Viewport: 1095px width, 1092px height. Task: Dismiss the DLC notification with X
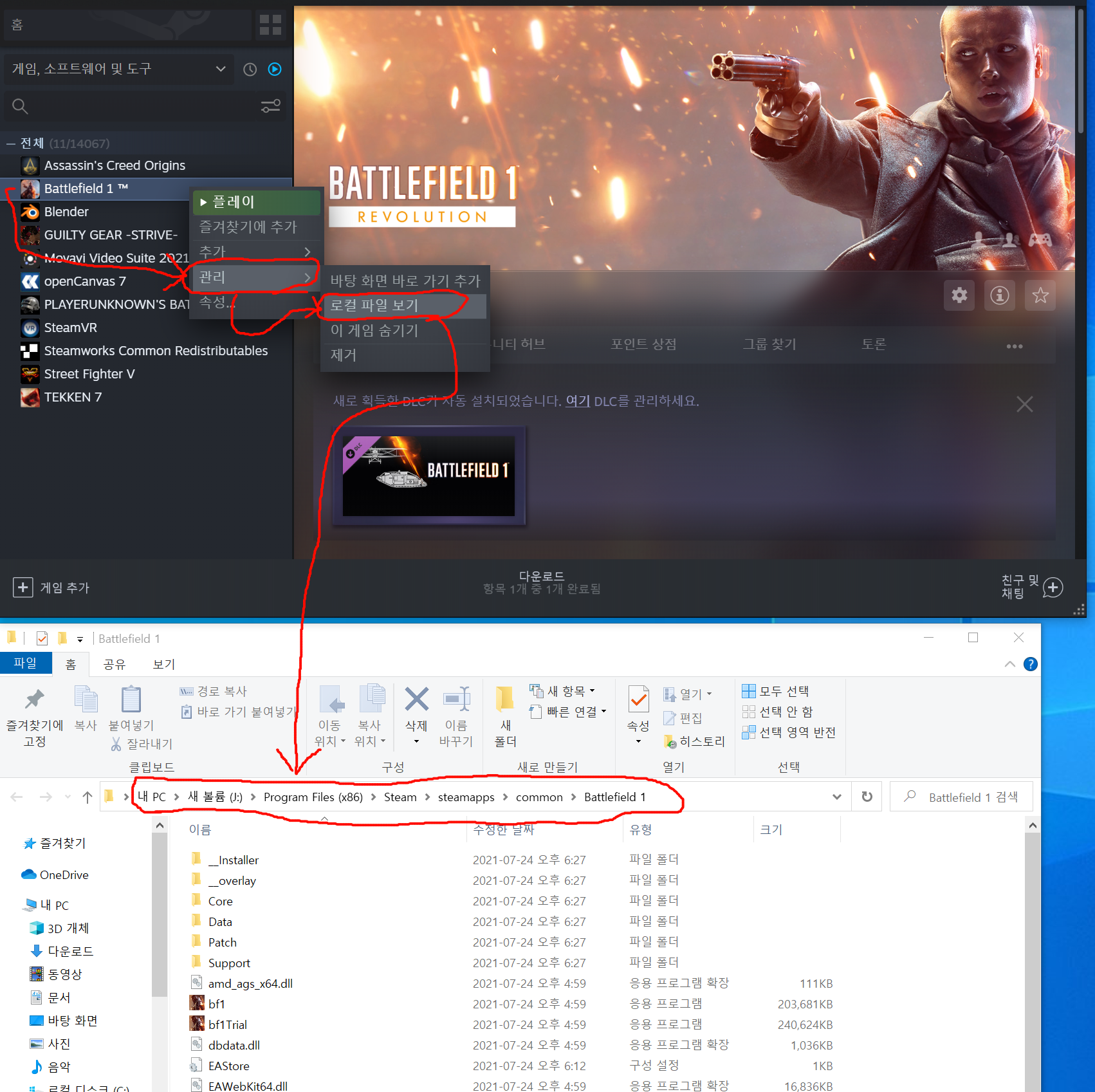click(x=1024, y=404)
